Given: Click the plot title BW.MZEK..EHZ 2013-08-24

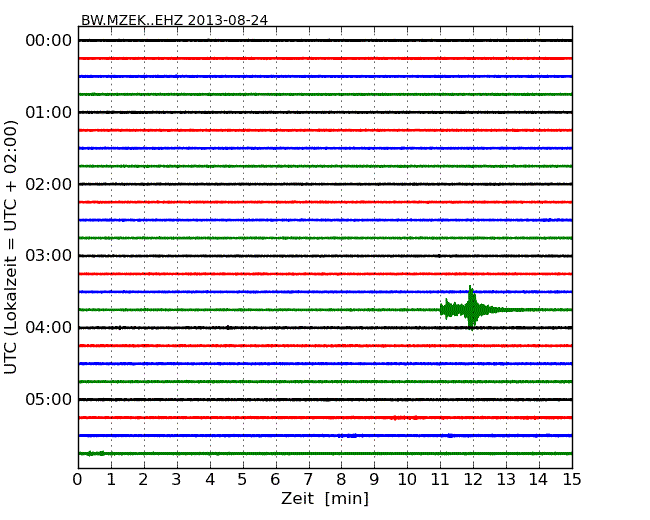Looking at the screenshot, I should click(x=174, y=20).
